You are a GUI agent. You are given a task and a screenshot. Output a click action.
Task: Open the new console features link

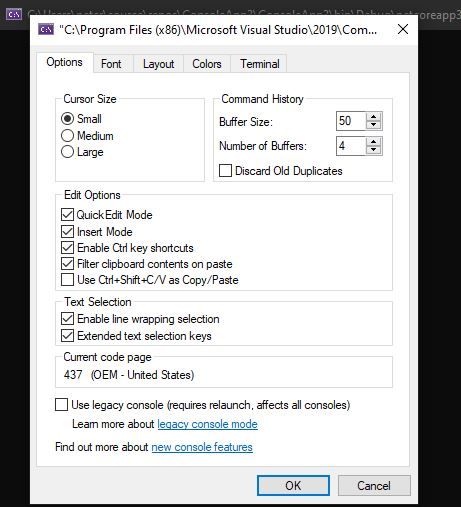click(202, 447)
